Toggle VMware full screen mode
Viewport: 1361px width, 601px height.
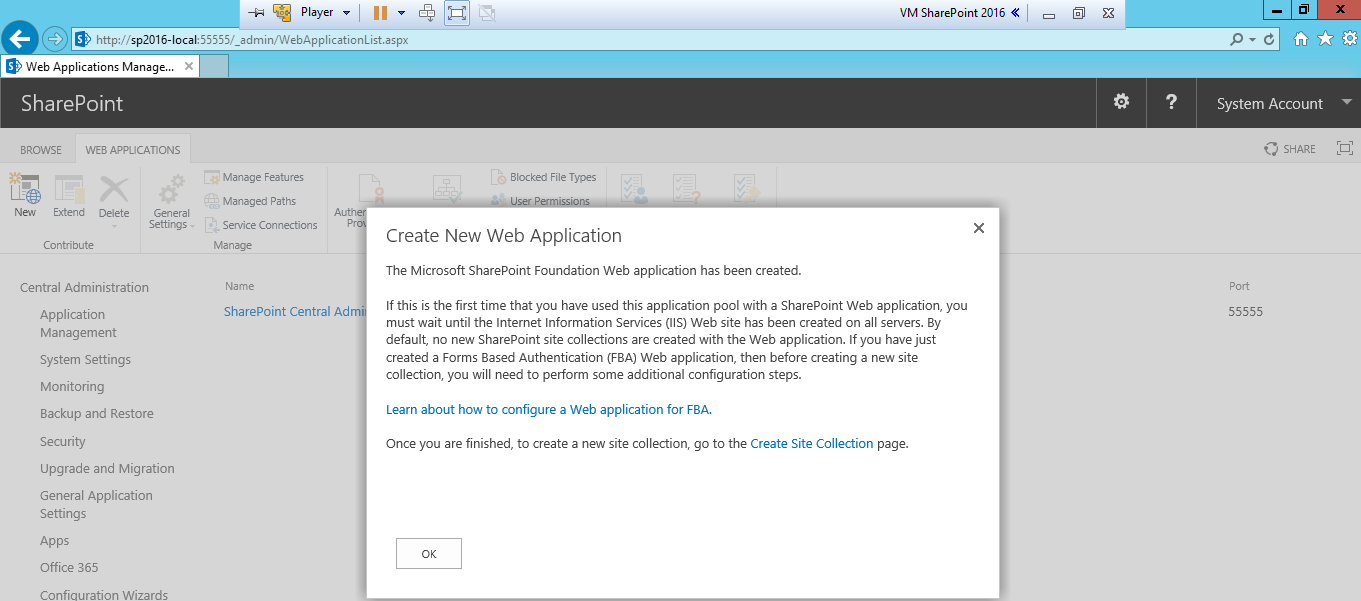(x=457, y=13)
